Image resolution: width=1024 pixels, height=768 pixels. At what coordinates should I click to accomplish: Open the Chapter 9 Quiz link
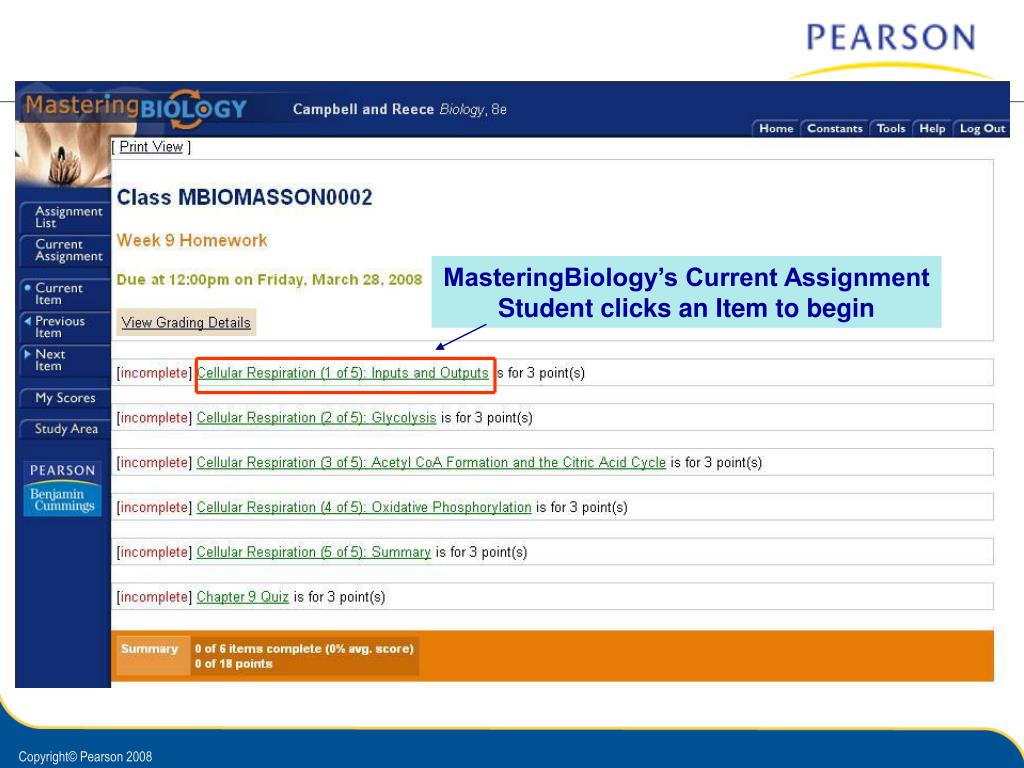click(242, 597)
